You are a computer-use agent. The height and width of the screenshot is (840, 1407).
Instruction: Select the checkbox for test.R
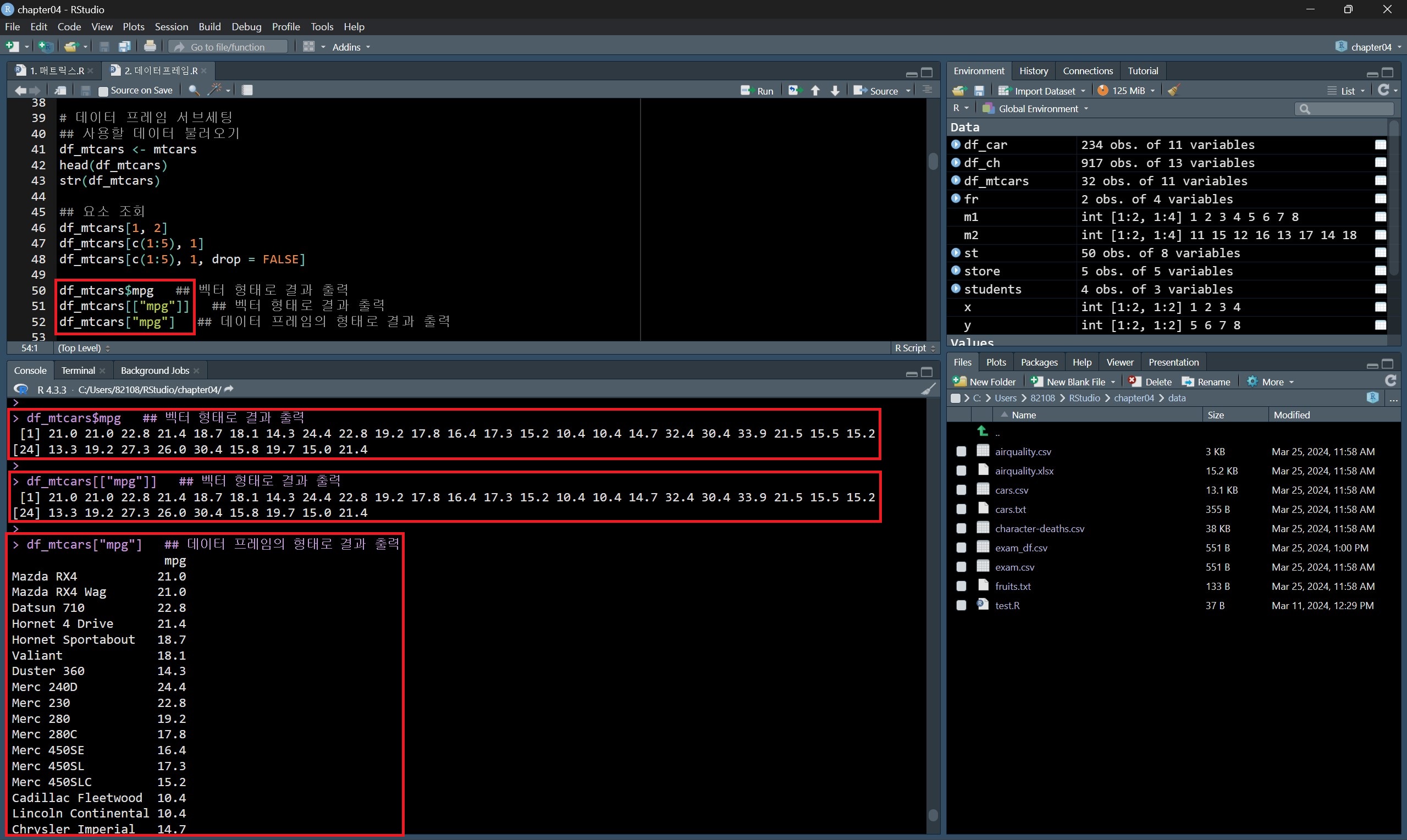coord(961,606)
